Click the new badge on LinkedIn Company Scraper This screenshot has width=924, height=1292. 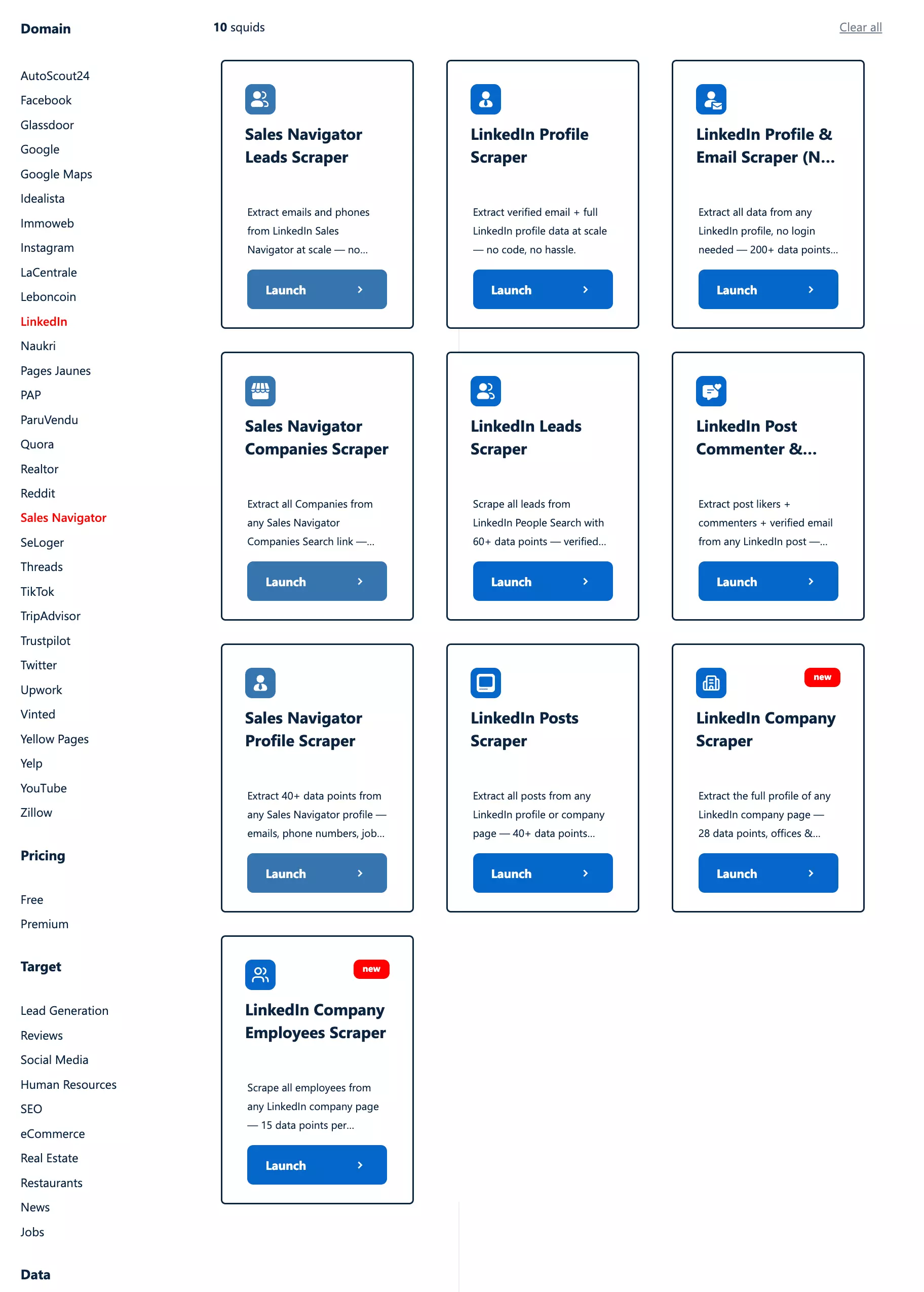822,677
